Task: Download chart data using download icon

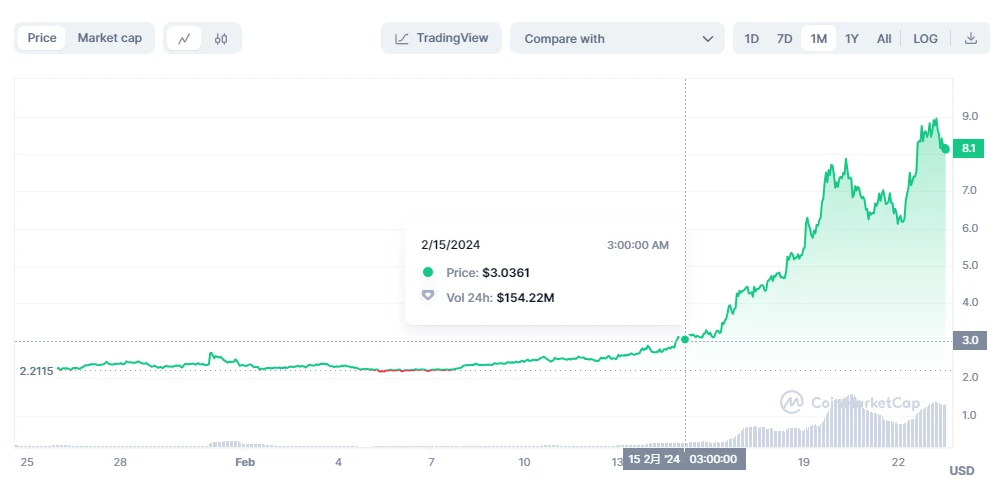Action: coord(970,39)
